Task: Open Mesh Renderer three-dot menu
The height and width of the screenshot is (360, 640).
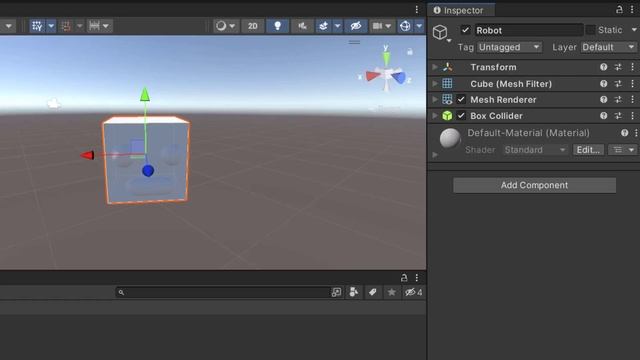Action: (633, 100)
